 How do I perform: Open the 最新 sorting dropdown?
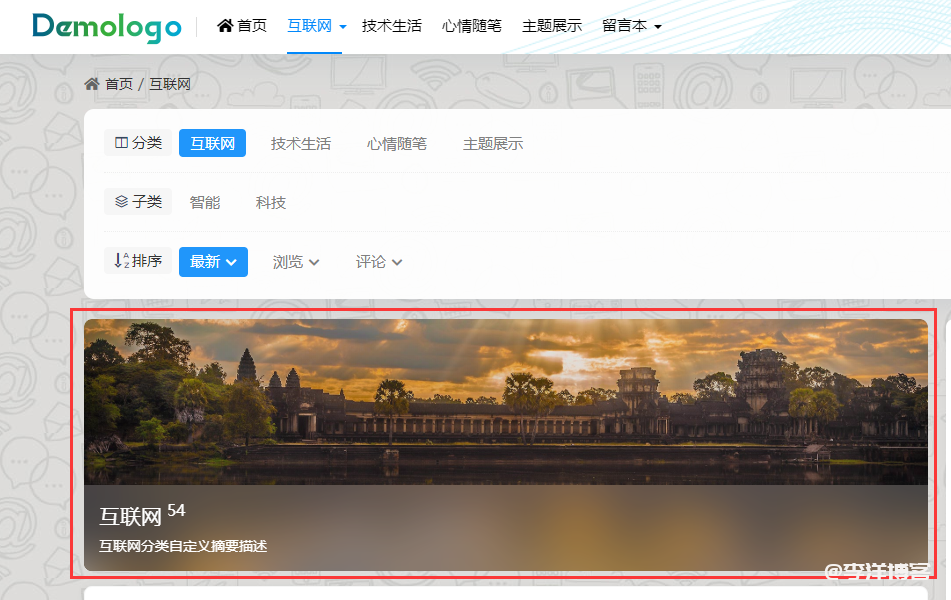pos(212,261)
